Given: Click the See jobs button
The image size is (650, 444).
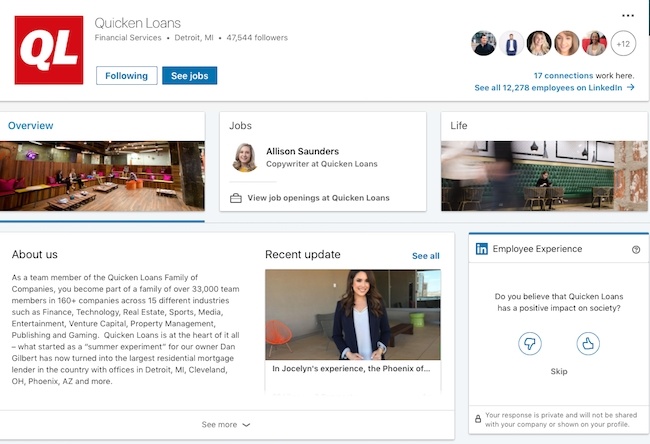Looking at the screenshot, I should point(189,75).
